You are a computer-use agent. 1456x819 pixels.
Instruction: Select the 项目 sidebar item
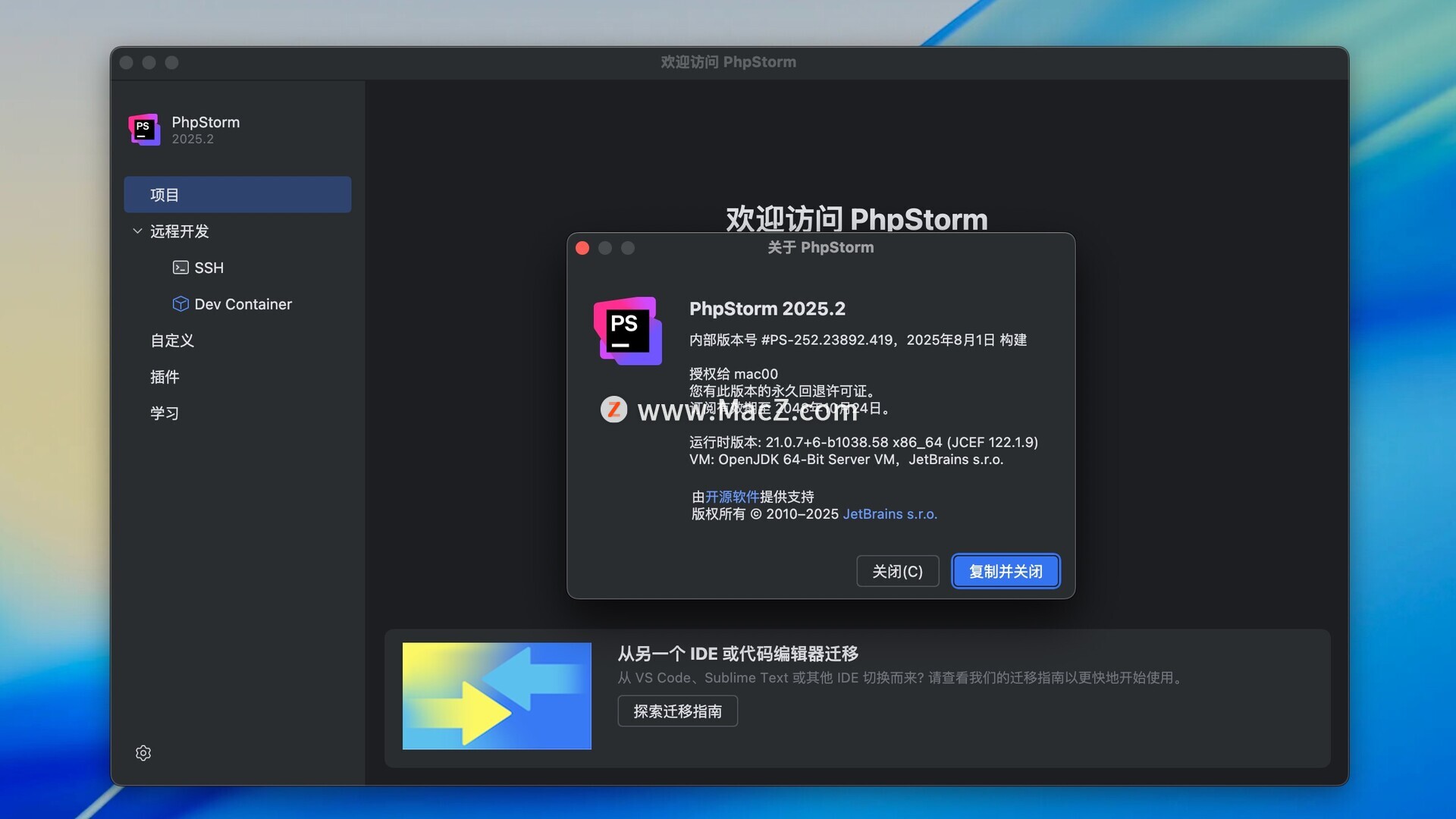(237, 195)
